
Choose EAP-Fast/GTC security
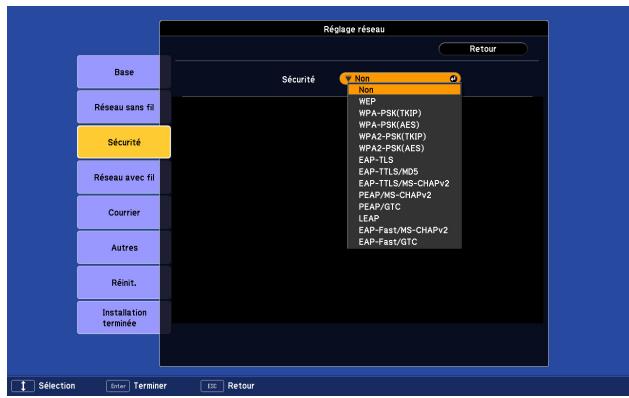(404, 242)
